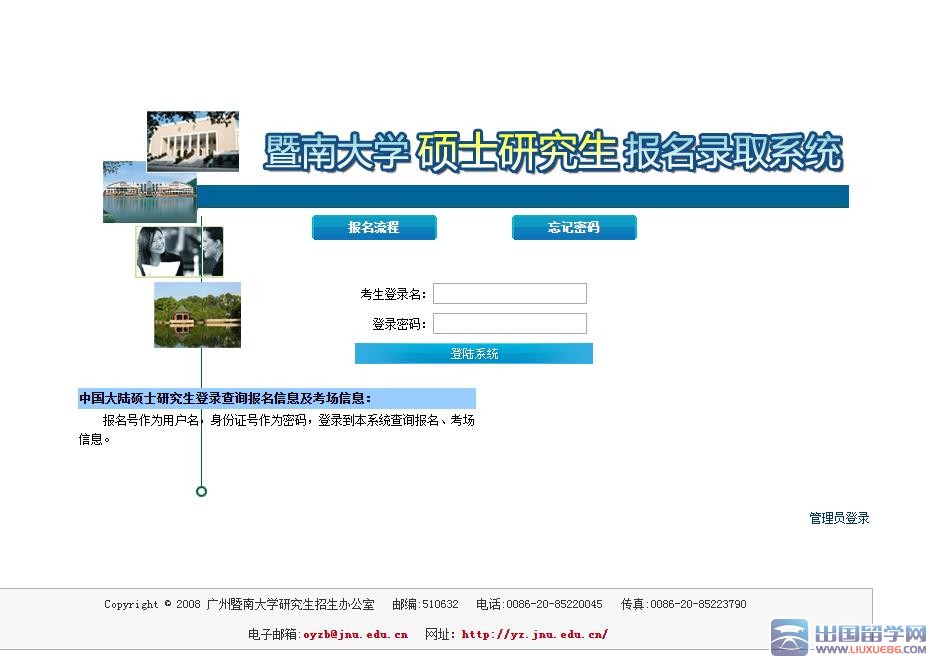Select the lakeside campus building photo

(149, 192)
